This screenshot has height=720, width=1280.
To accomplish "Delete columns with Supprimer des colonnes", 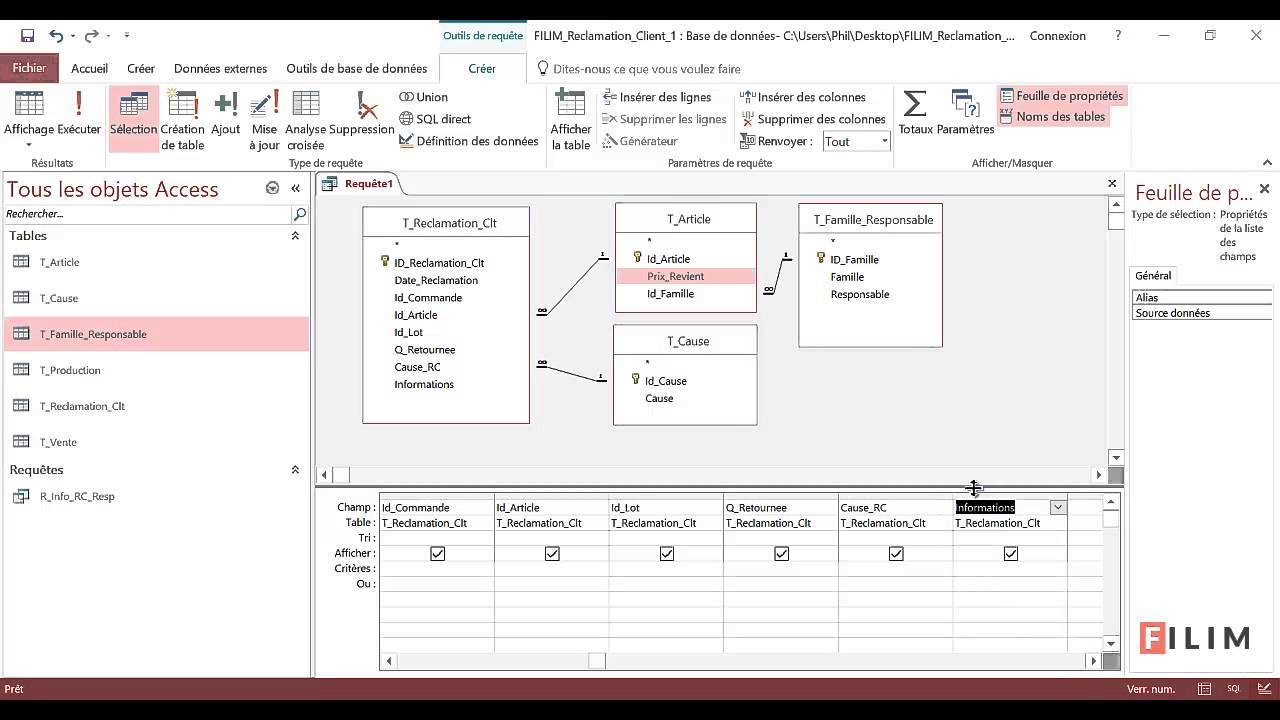I will tap(812, 119).
